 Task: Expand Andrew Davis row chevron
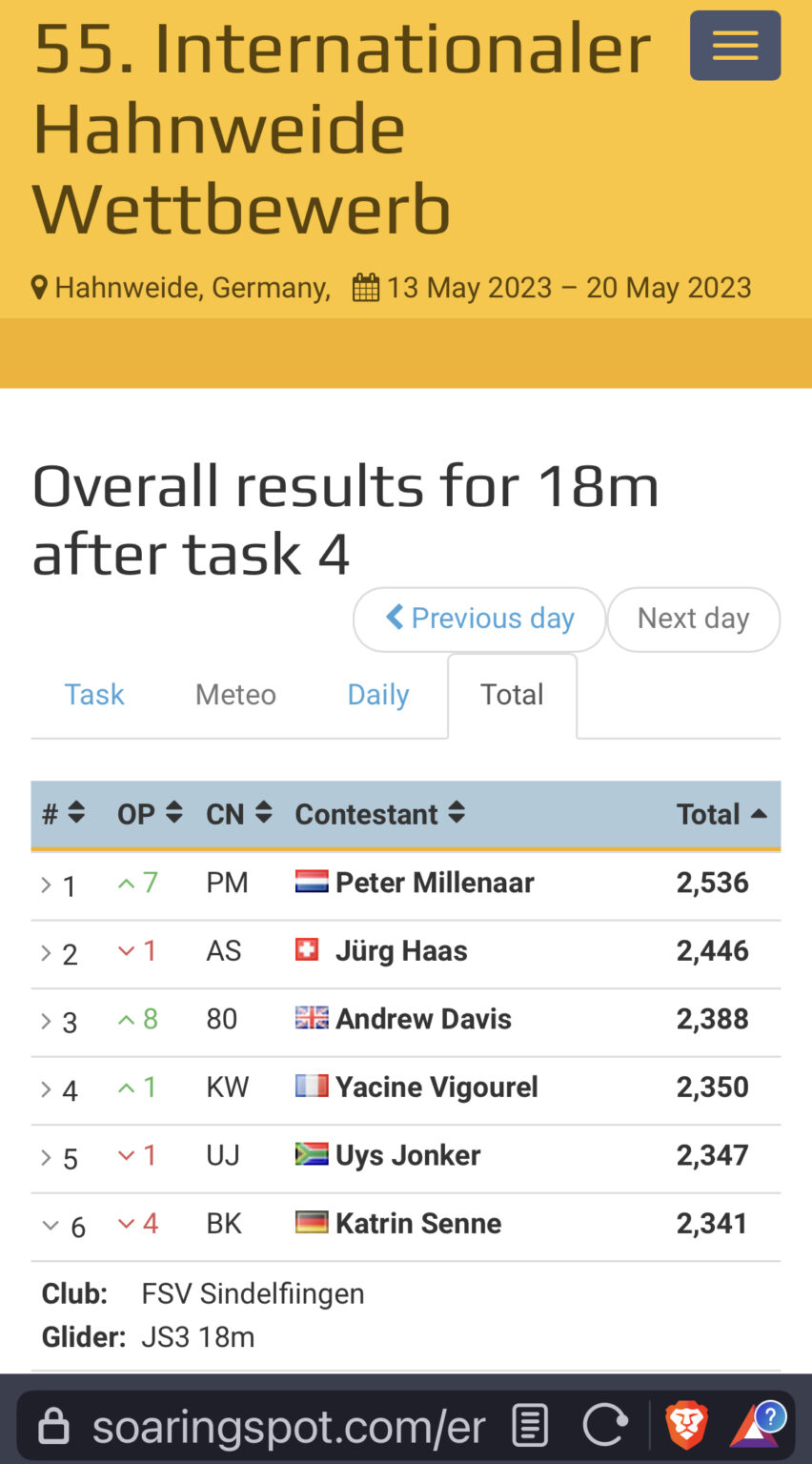tap(46, 1021)
